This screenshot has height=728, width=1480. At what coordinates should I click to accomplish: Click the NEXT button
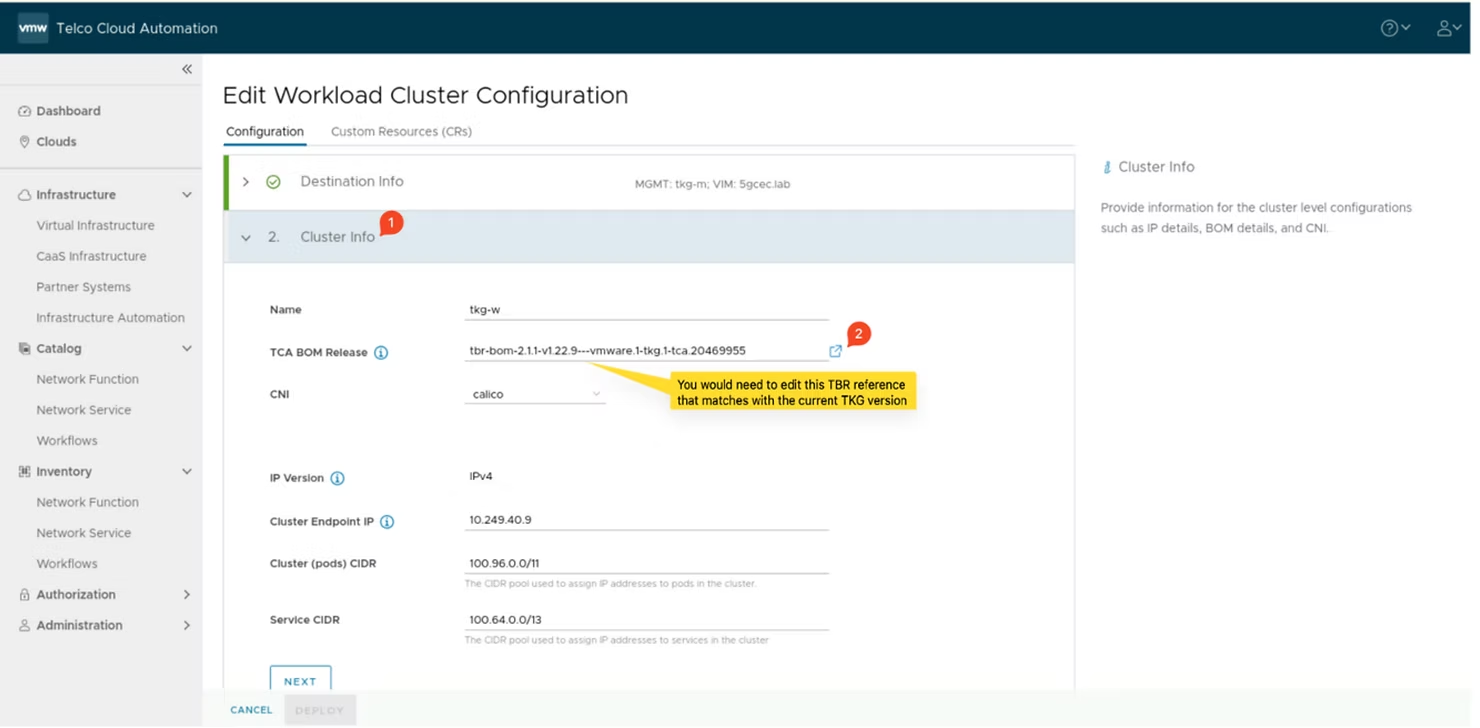(x=300, y=680)
